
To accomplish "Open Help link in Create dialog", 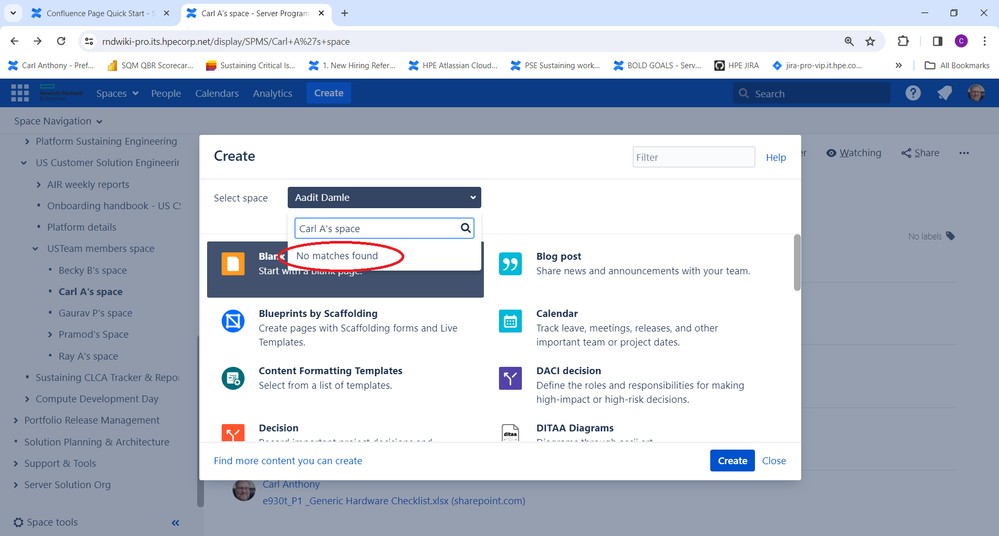I will [775, 157].
